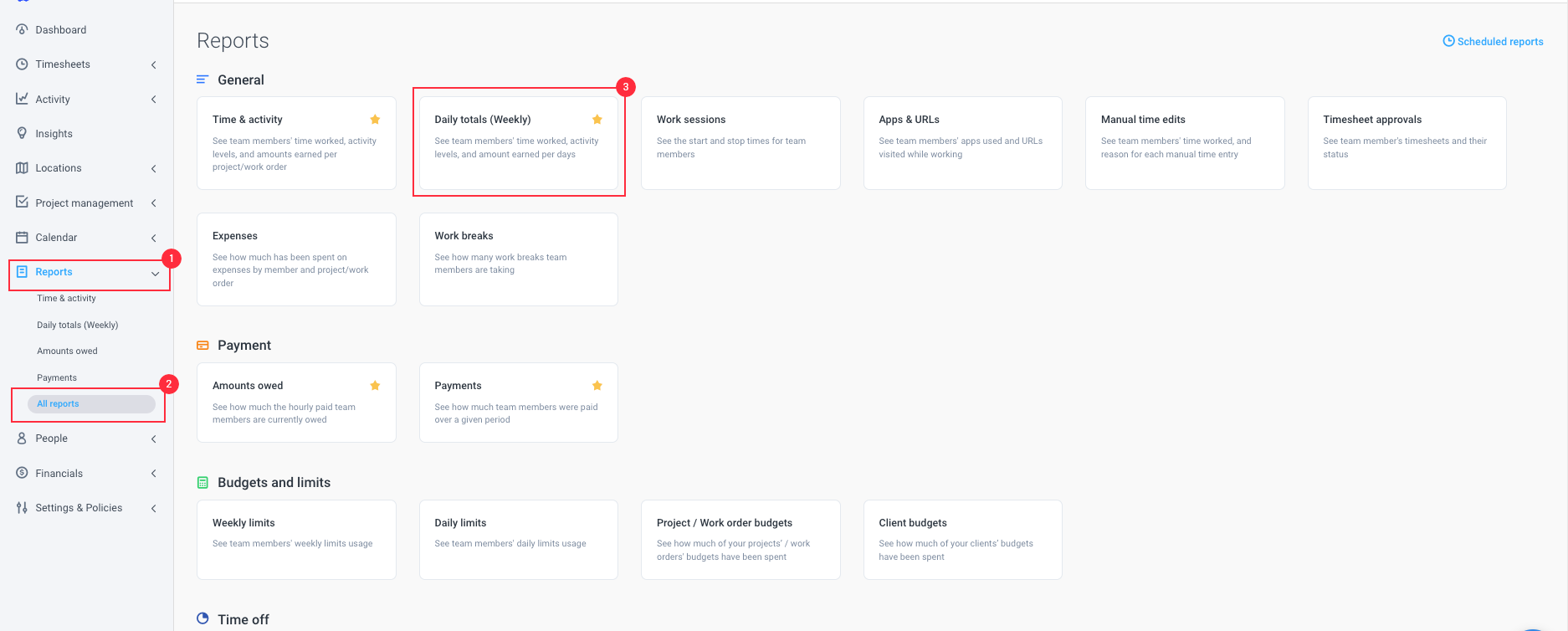The width and height of the screenshot is (1568, 631).
Task: Select All reports in sidebar
Action: [91, 403]
